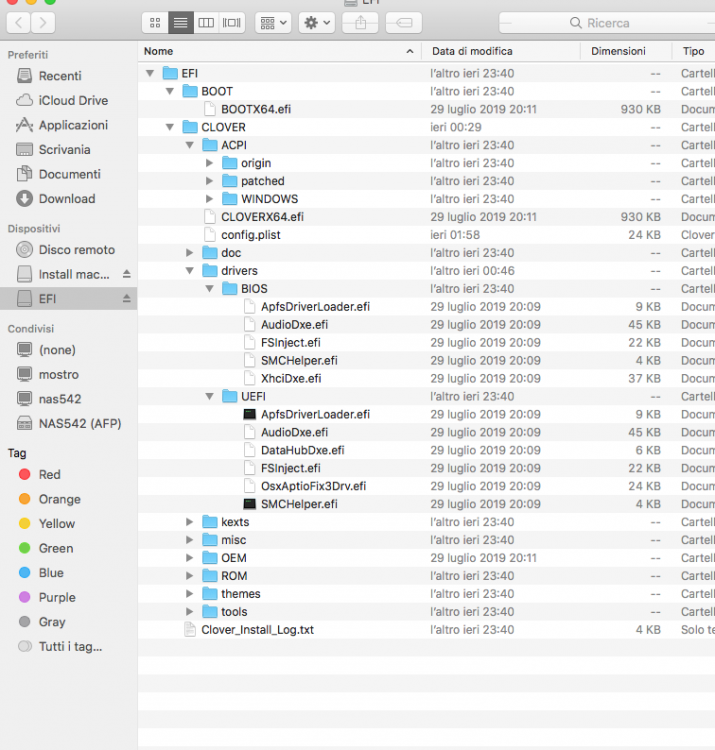This screenshot has width=715, height=750.
Task: Click the ROM folder icon
Action: point(210,575)
